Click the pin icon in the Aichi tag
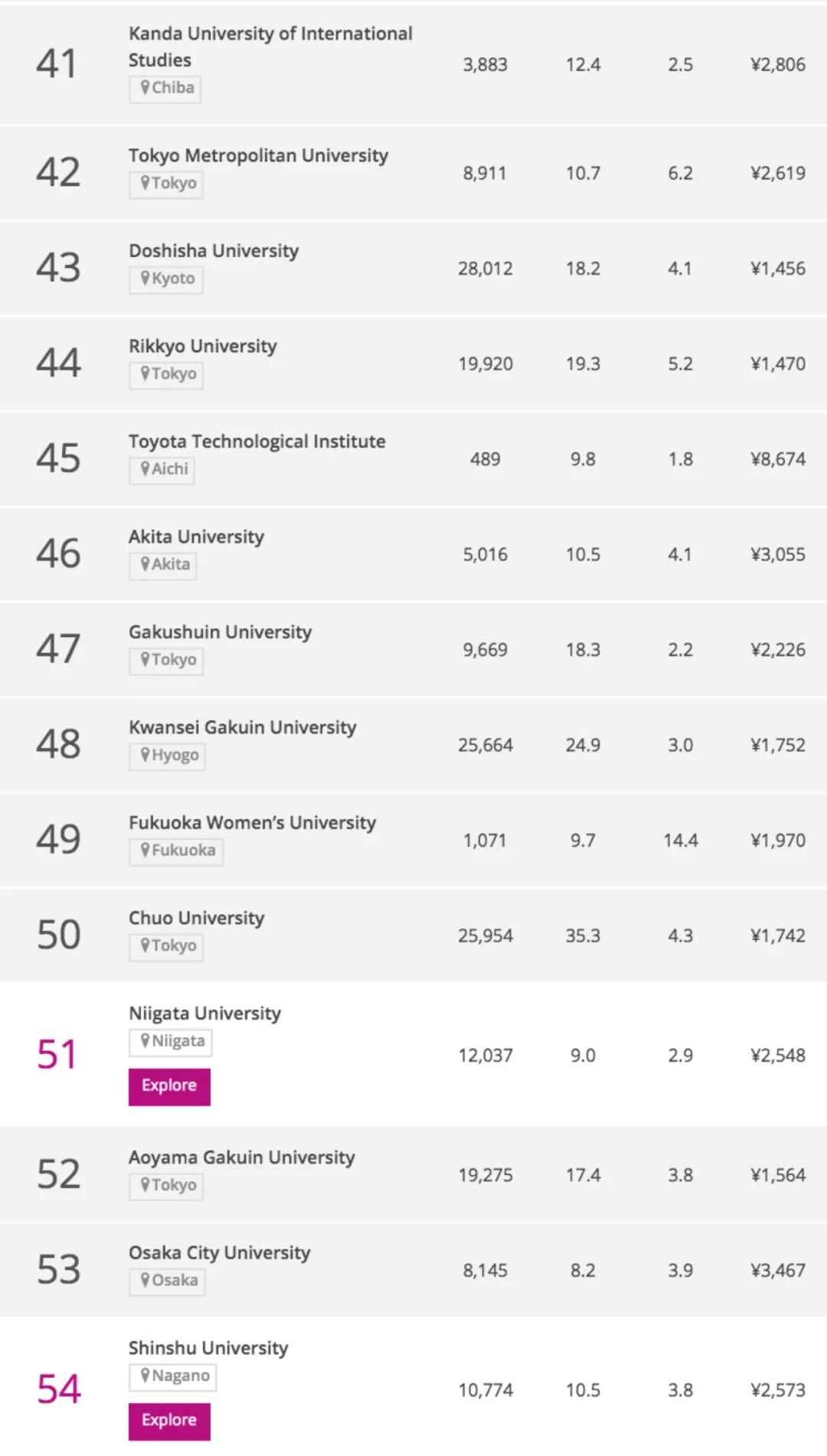Viewport: 827px width, 1456px height. (x=145, y=469)
